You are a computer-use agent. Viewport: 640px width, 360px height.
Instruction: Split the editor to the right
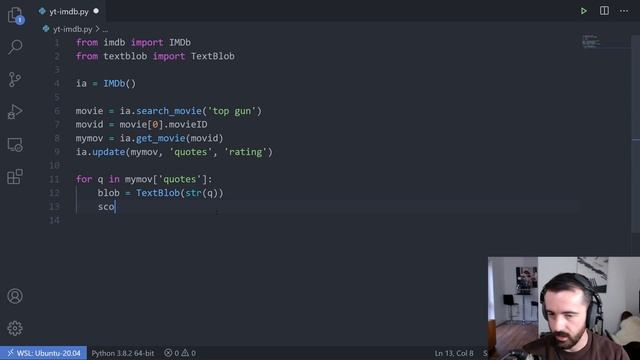click(604, 11)
